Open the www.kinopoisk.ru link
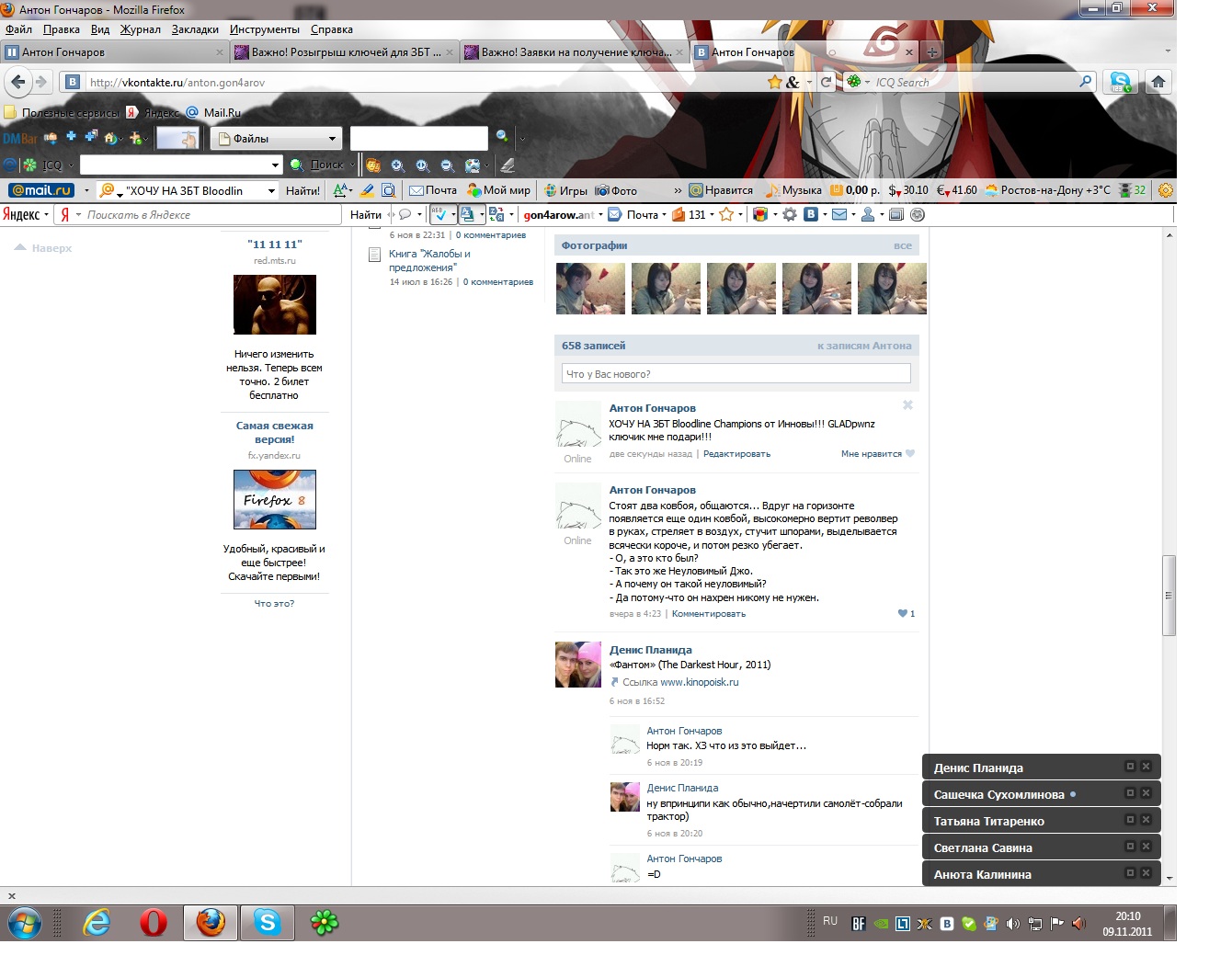The image size is (1232, 978). pos(699,682)
